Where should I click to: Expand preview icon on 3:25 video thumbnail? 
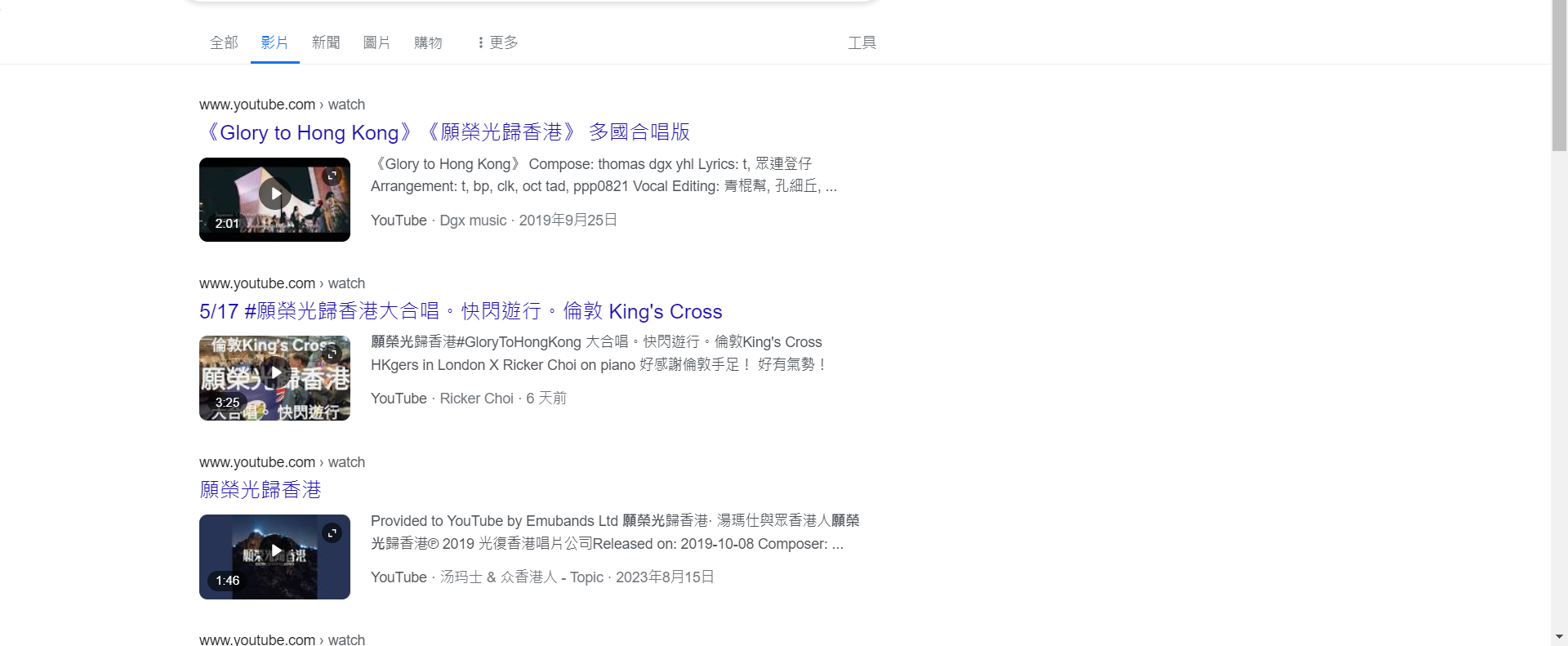[332, 354]
